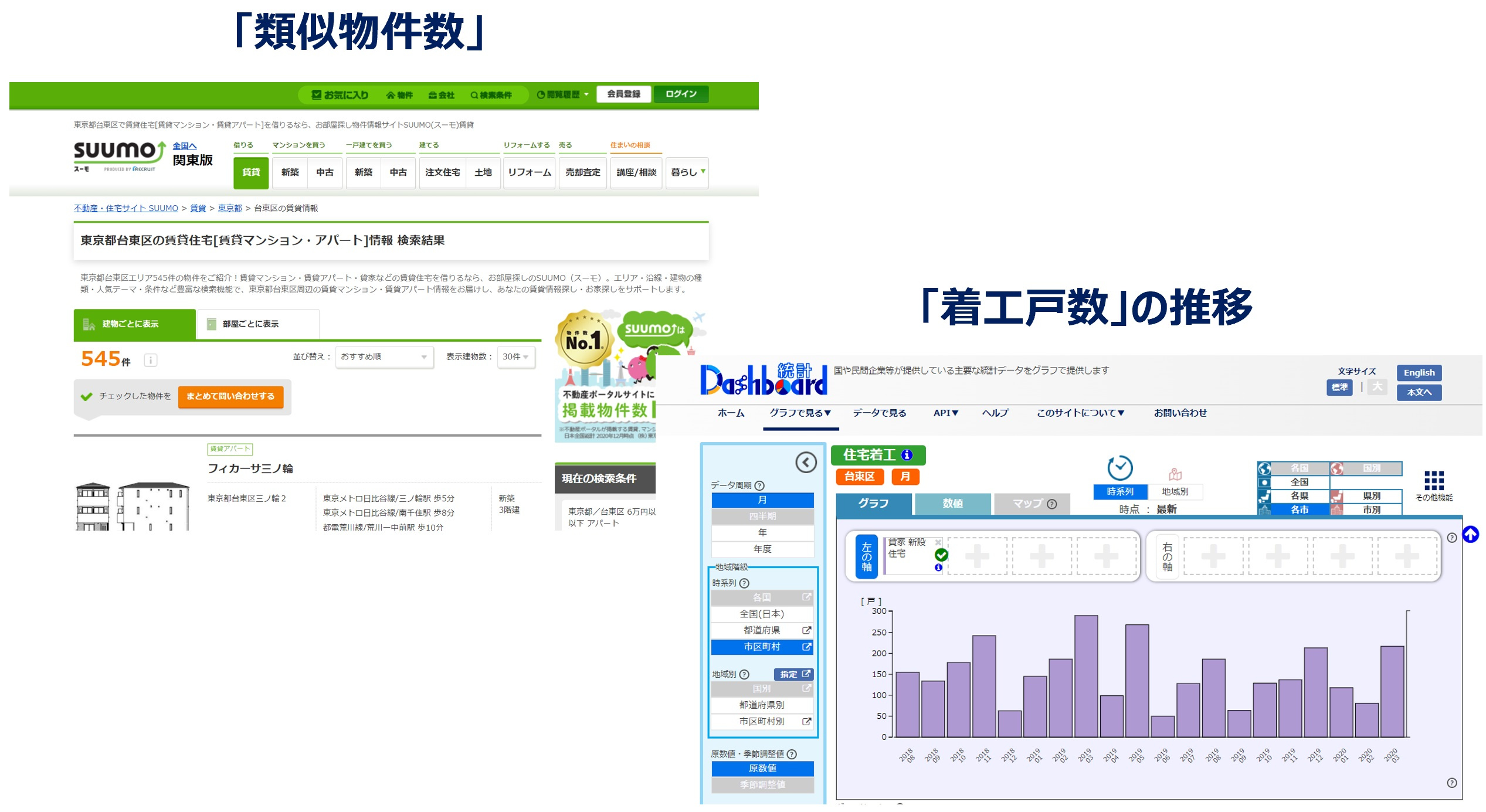1486x812 pixels.
Task: Open 表示建物数 30件 dropdown
Action: click(516, 357)
